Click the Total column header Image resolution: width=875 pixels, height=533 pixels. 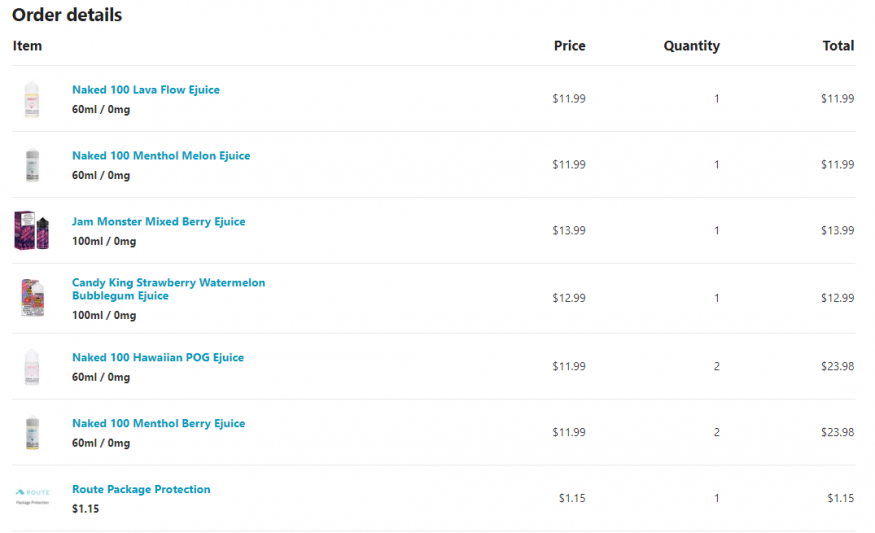(838, 46)
